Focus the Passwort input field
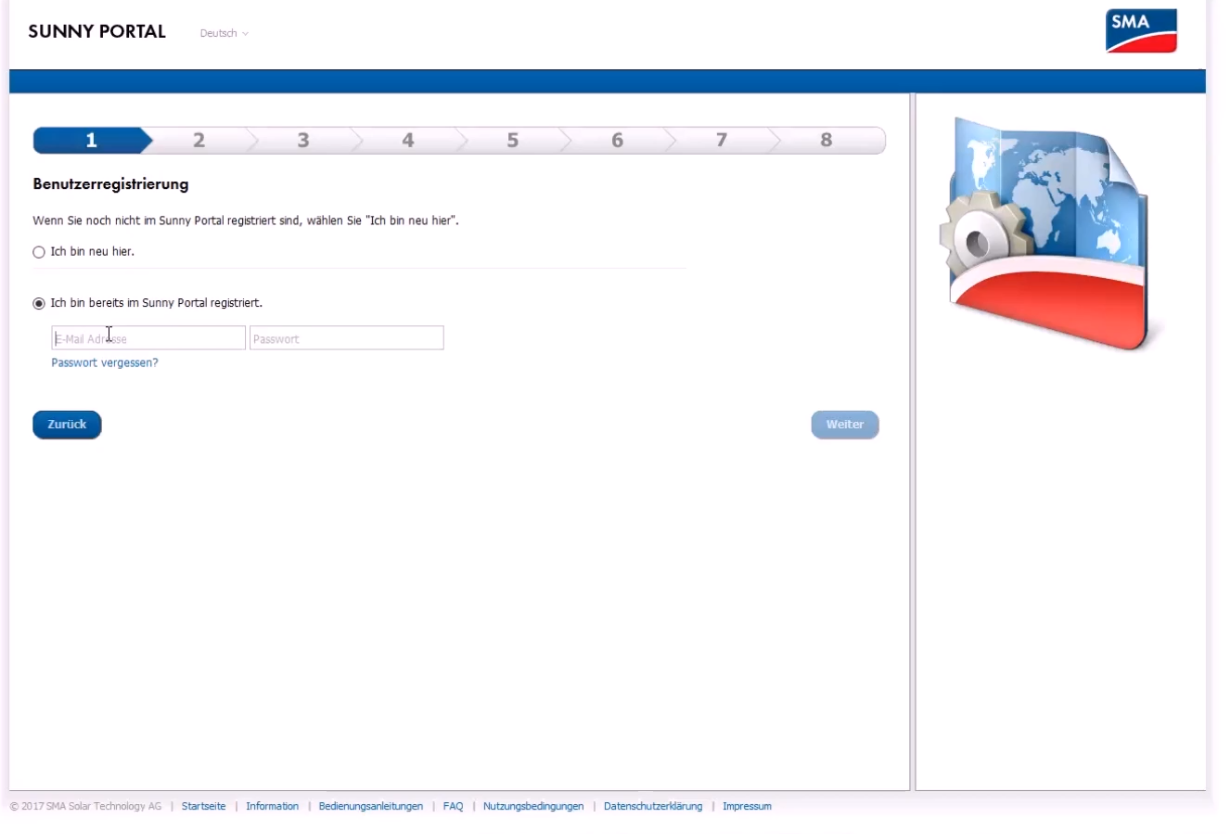The width and height of the screenshot is (1226, 834). coord(346,338)
